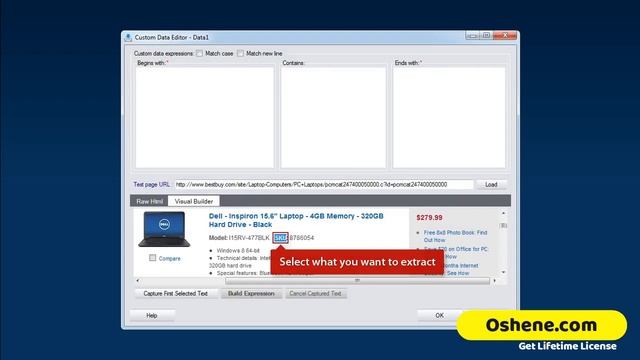The height and width of the screenshot is (360, 640).
Task: Switch to the Raw Html tab
Action: (x=149, y=201)
